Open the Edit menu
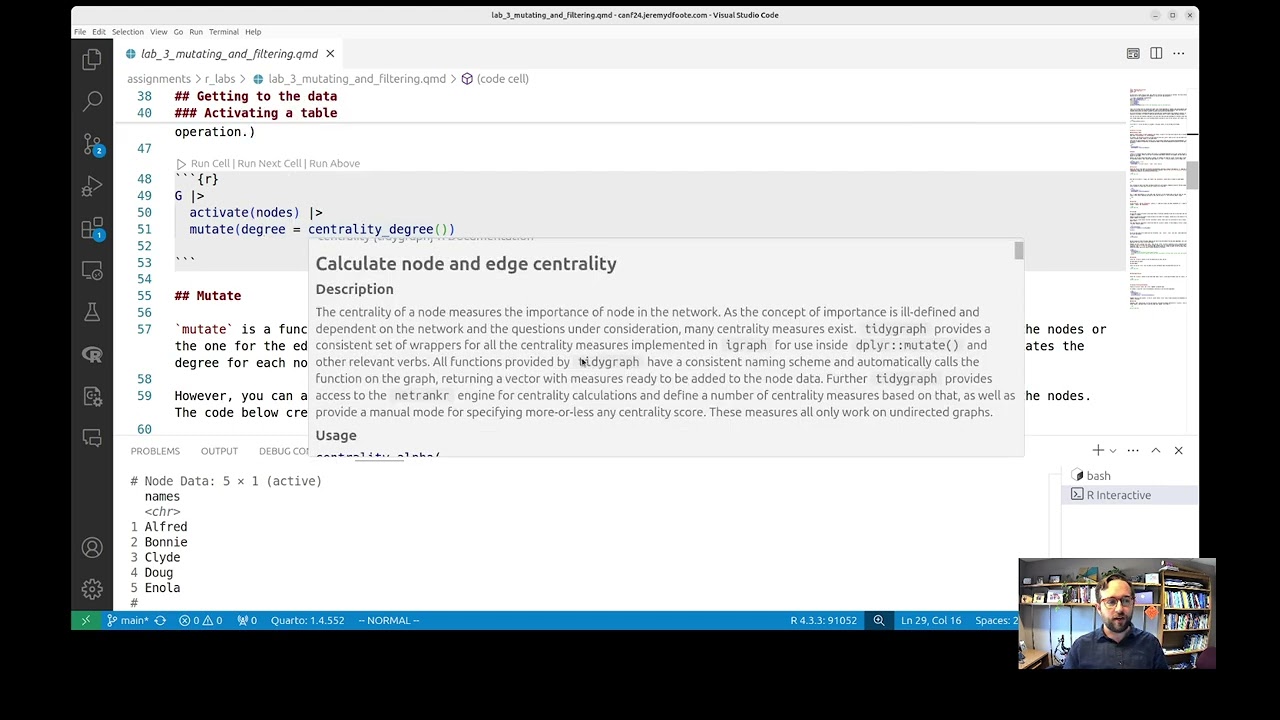 98,32
